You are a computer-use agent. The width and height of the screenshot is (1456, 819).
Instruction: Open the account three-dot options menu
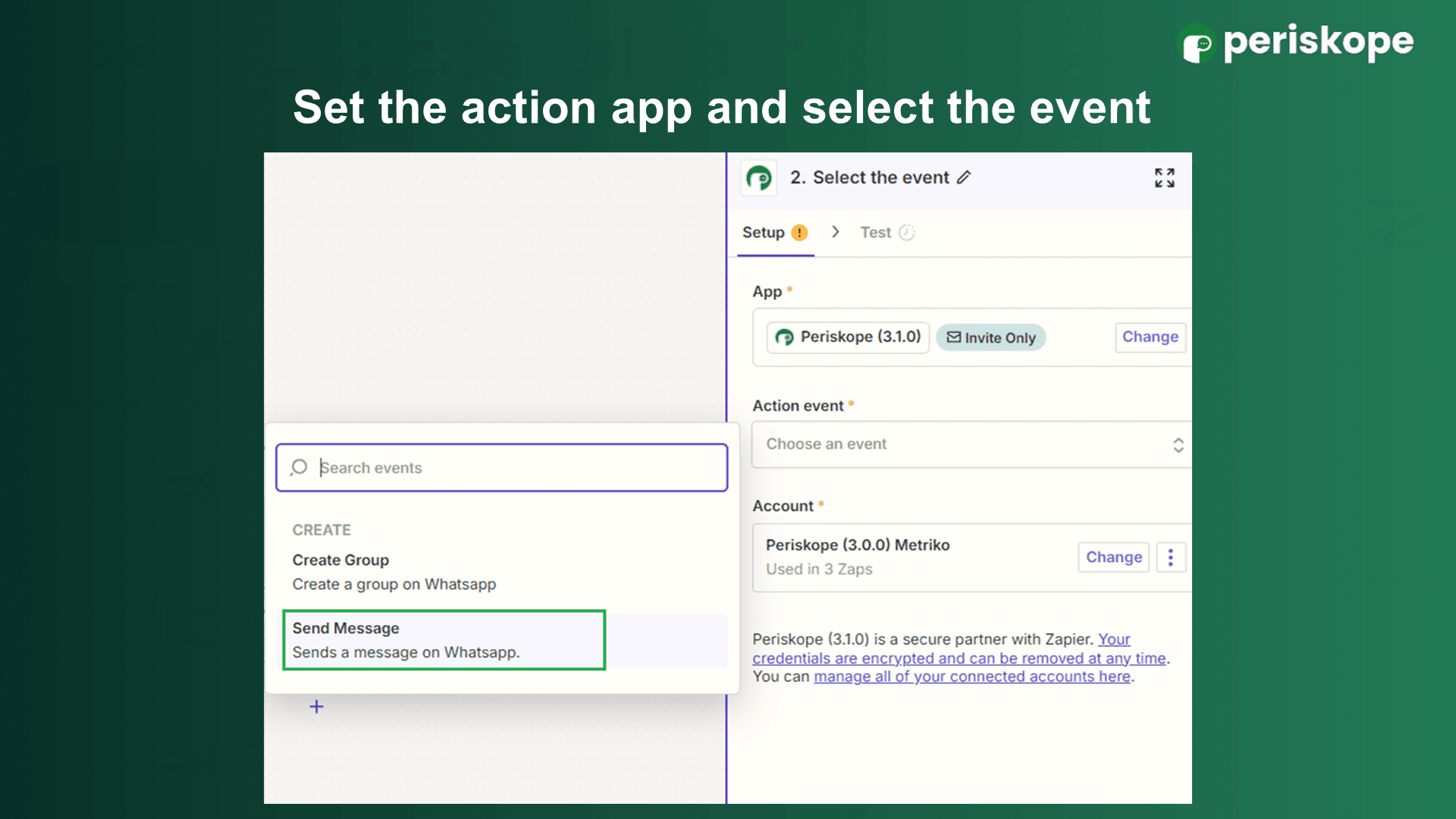coord(1170,557)
